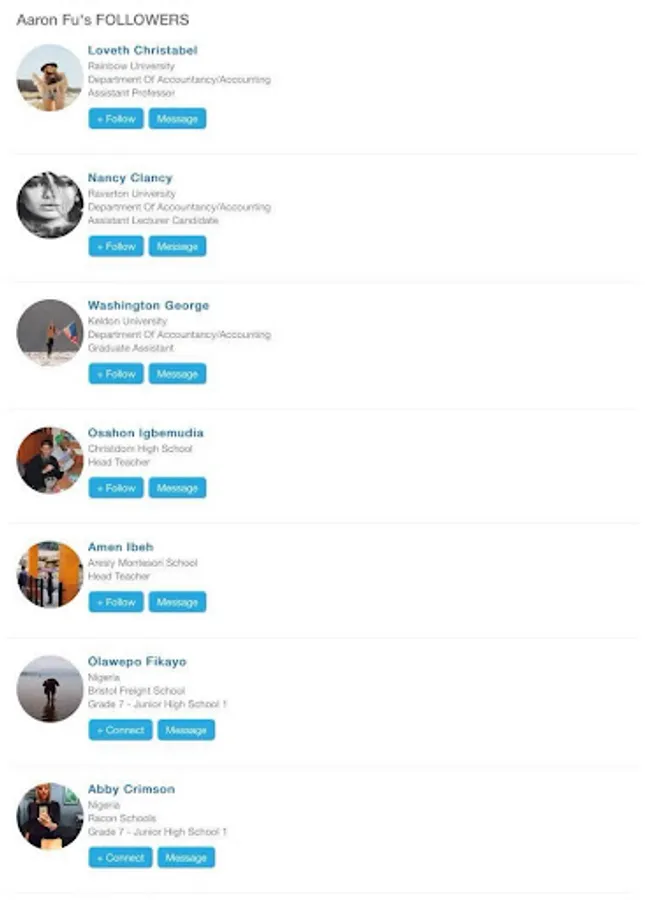Click Amen Ibeh's profile picture
645x900 pixels.
point(50,574)
